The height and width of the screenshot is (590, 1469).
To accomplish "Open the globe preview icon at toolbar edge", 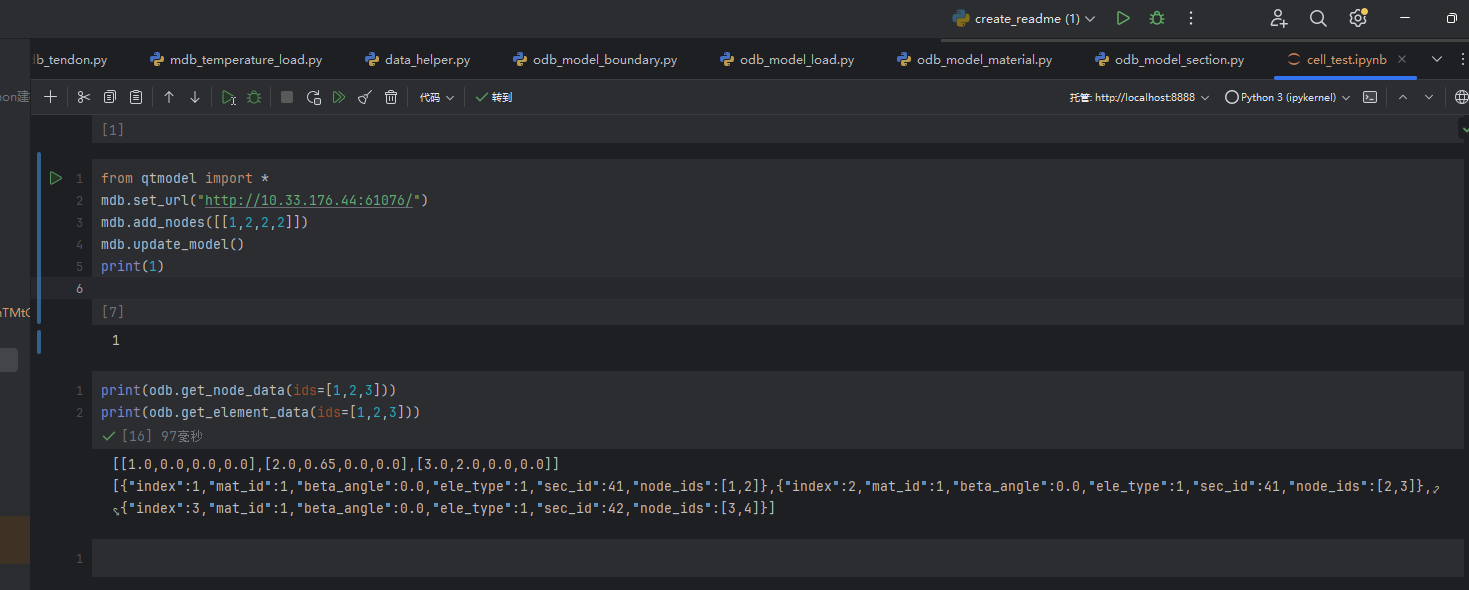I will click(x=1461, y=97).
